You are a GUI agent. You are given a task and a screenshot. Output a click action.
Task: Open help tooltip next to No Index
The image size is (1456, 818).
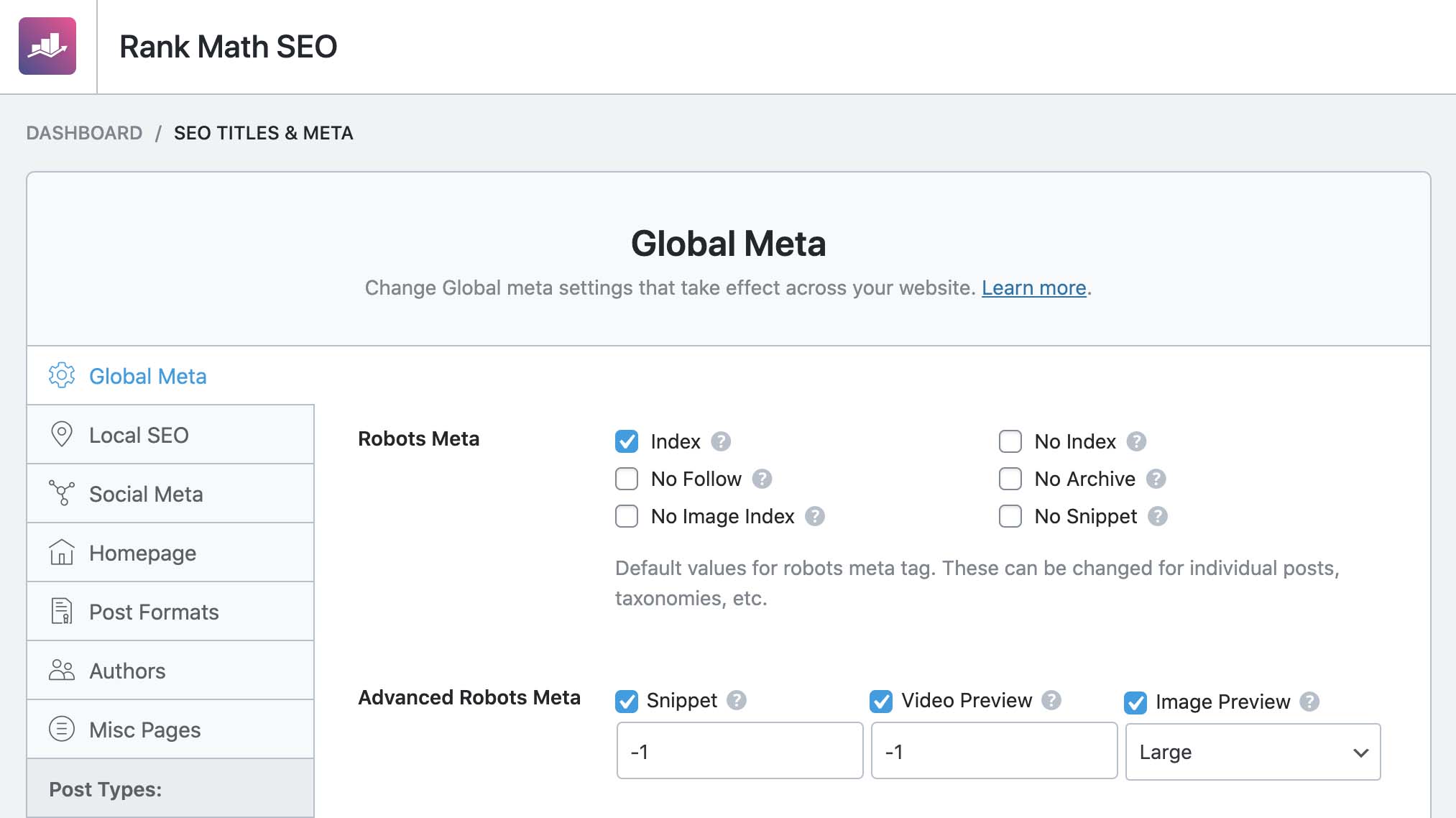1136,441
